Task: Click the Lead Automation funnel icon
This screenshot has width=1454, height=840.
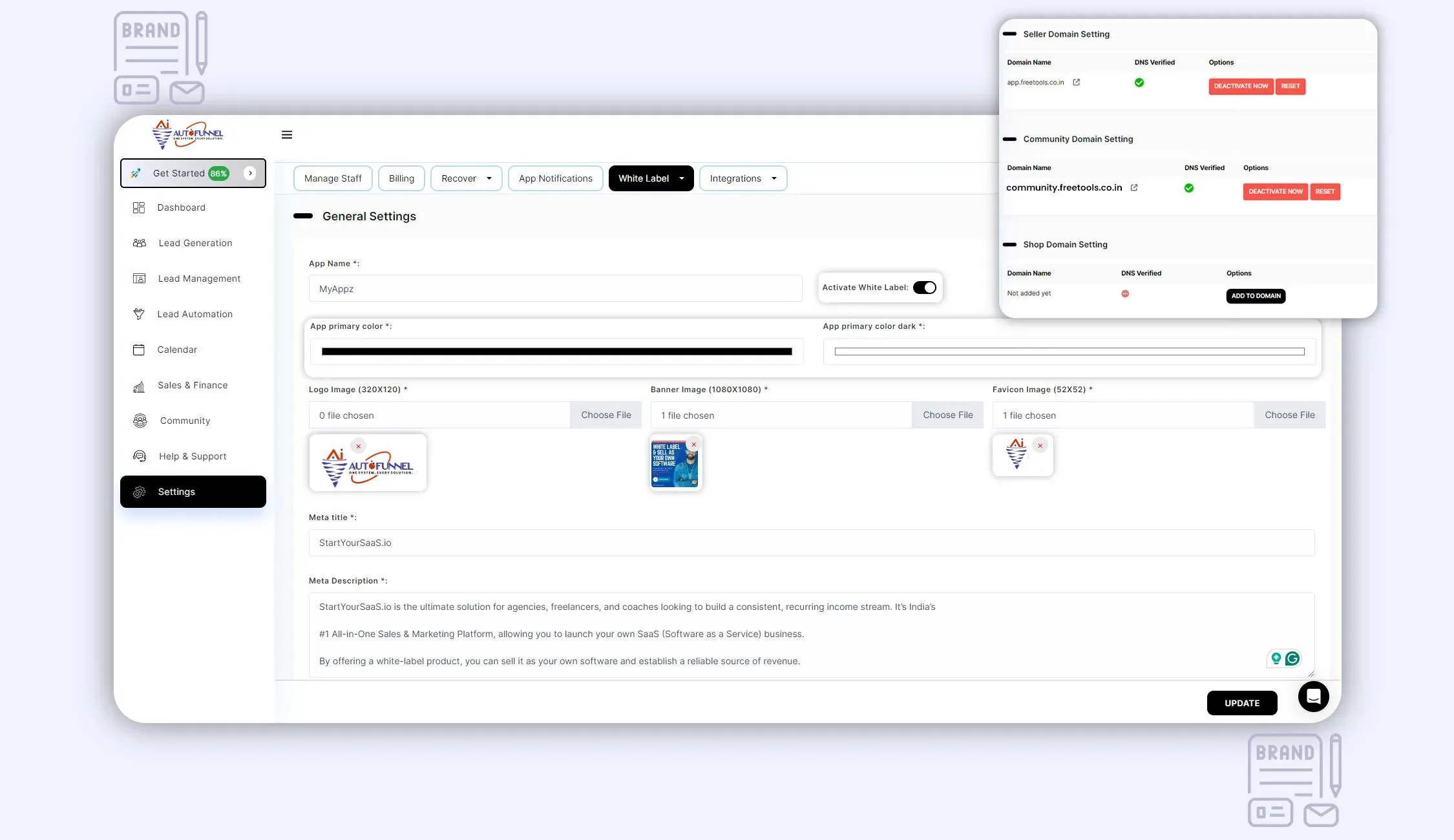Action: click(138, 314)
